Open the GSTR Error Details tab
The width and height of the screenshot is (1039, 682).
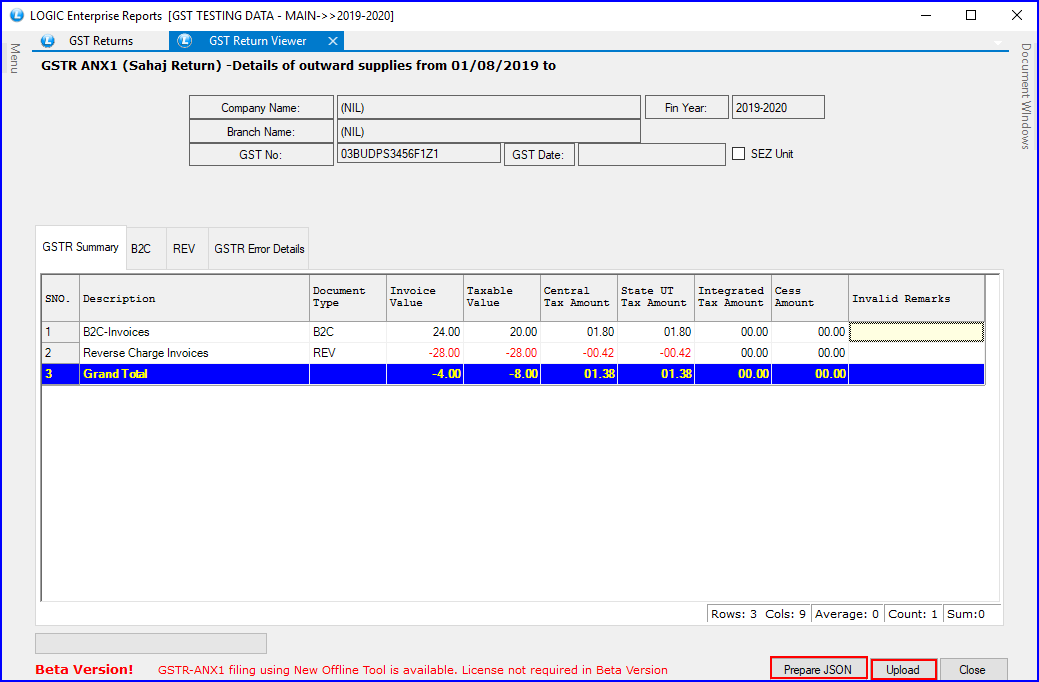pos(259,249)
